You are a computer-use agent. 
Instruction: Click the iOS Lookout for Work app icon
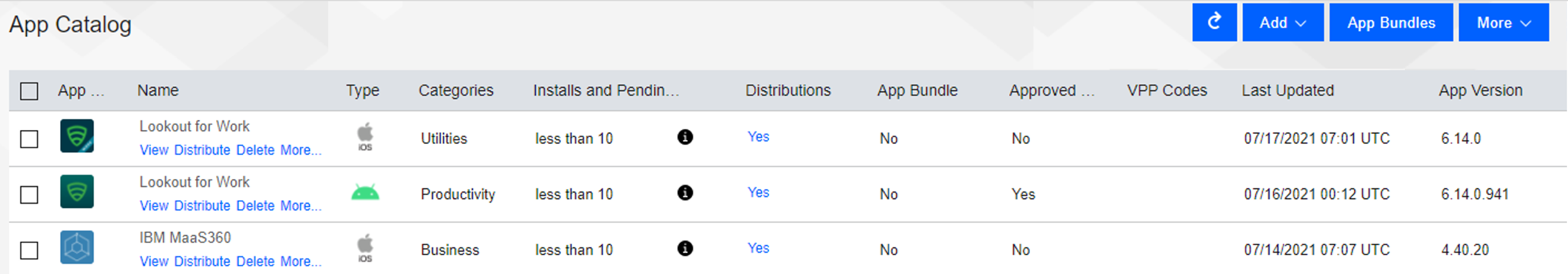[77, 136]
